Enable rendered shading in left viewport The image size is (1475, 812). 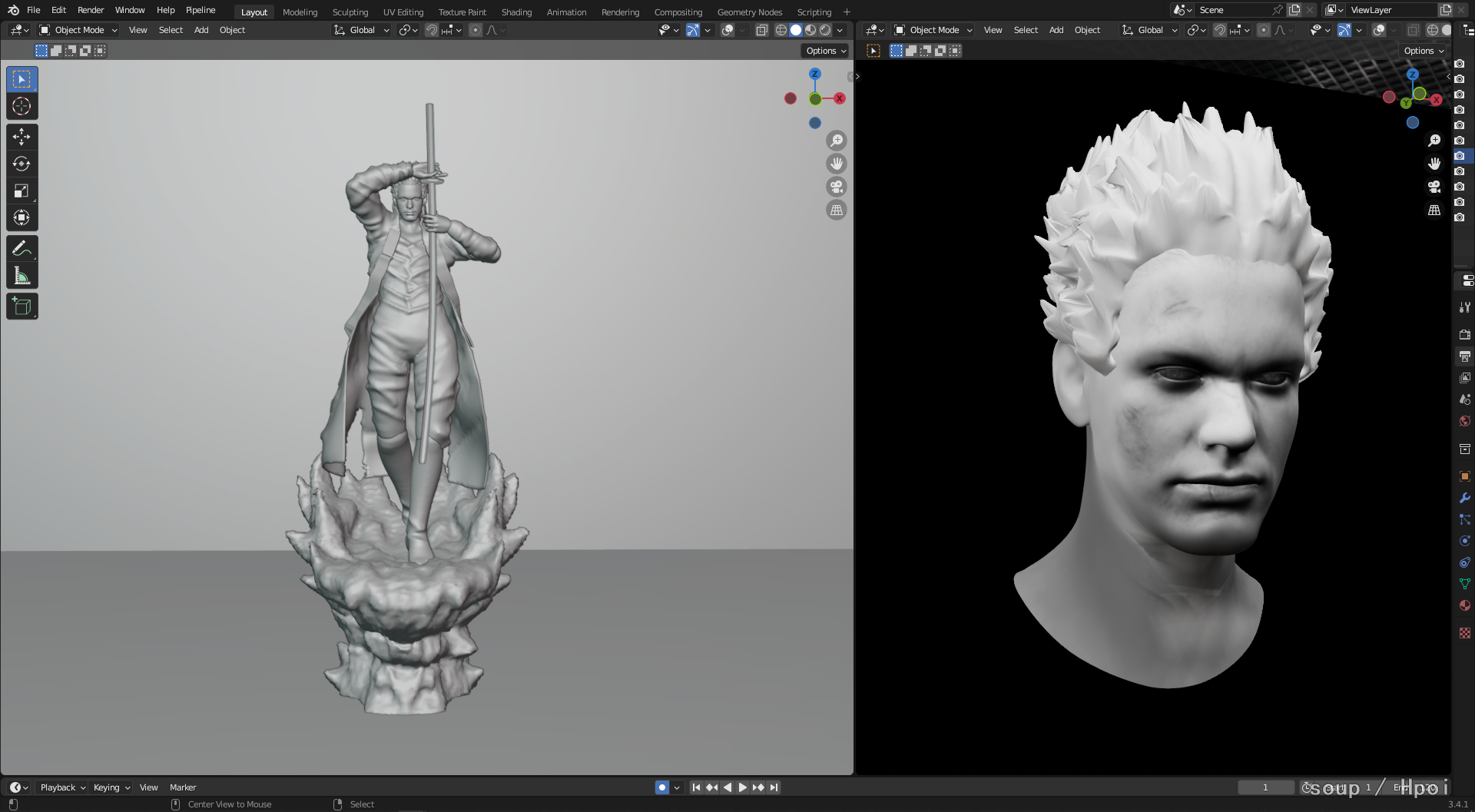coord(825,30)
